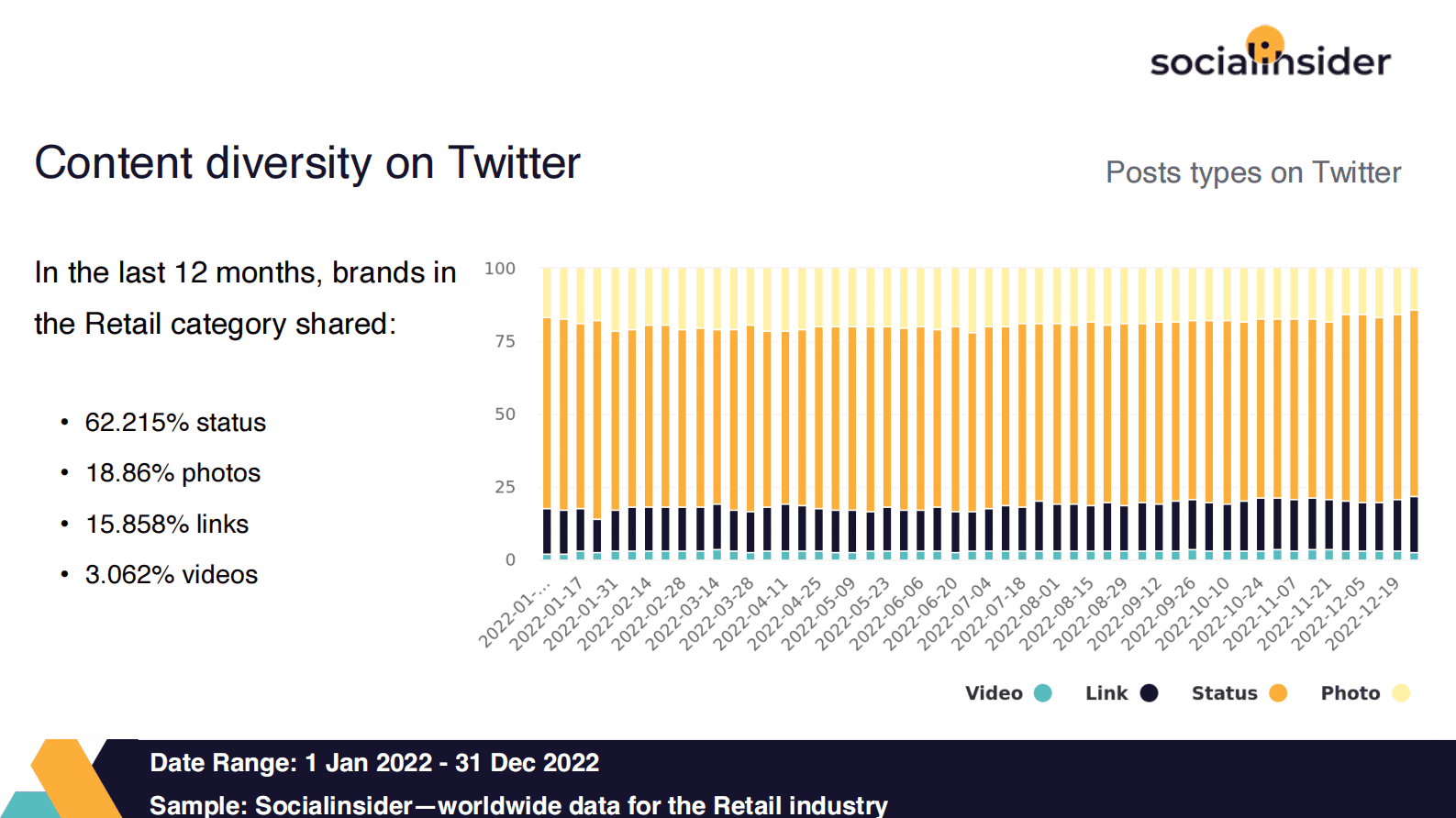Select the "Posts types on Twitter" chart title
This screenshot has width=1456, height=818.
[x=1252, y=172]
